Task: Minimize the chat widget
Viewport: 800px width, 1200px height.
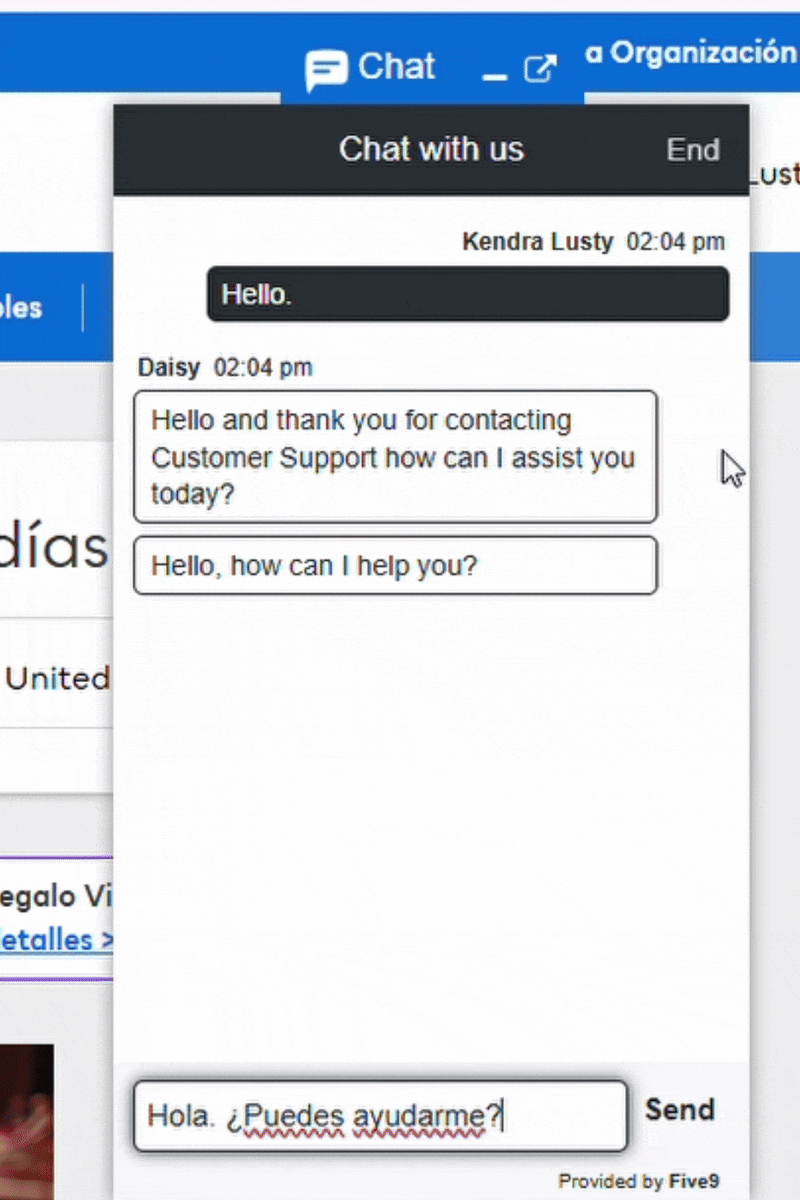Action: (492, 75)
